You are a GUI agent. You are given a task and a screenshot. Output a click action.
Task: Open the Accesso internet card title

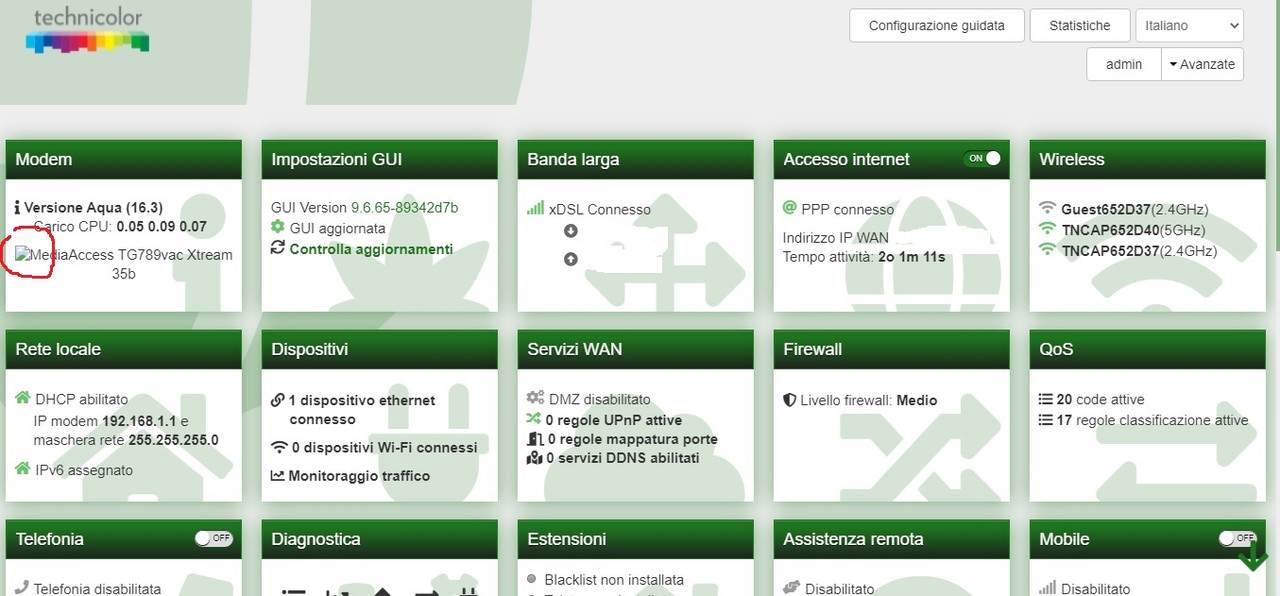(846, 159)
